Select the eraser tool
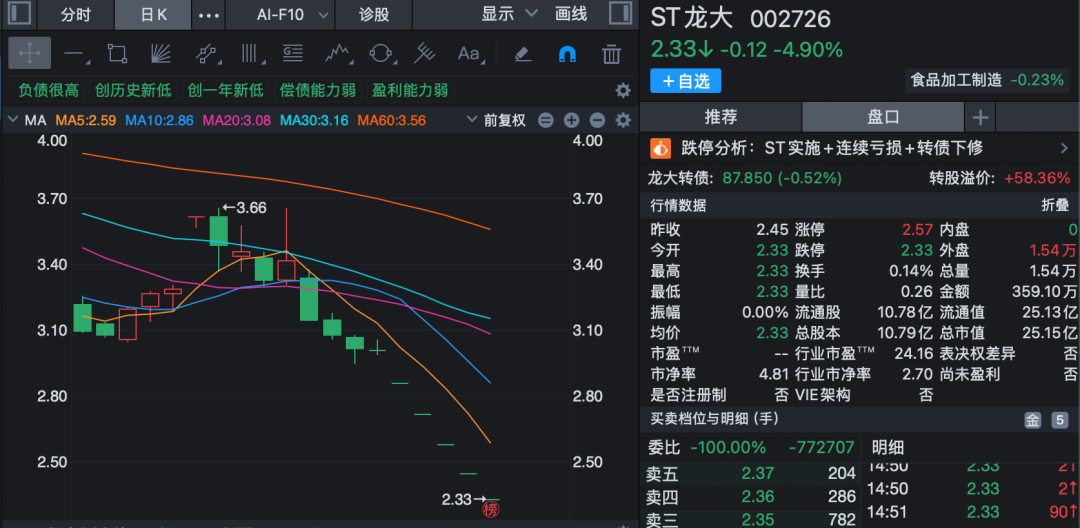The image size is (1080, 528). pyautogui.click(x=523, y=53)
